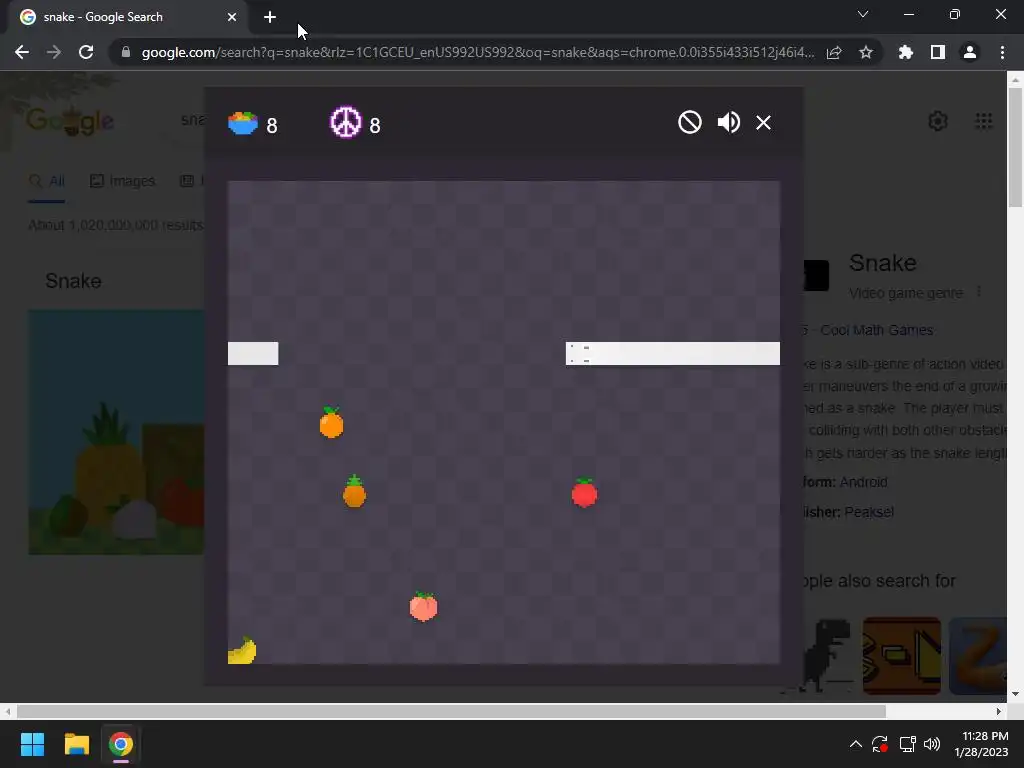The image size is (1024, 768).
Task: Open the Cool Math Games link
Action: (x=876, y=330)
